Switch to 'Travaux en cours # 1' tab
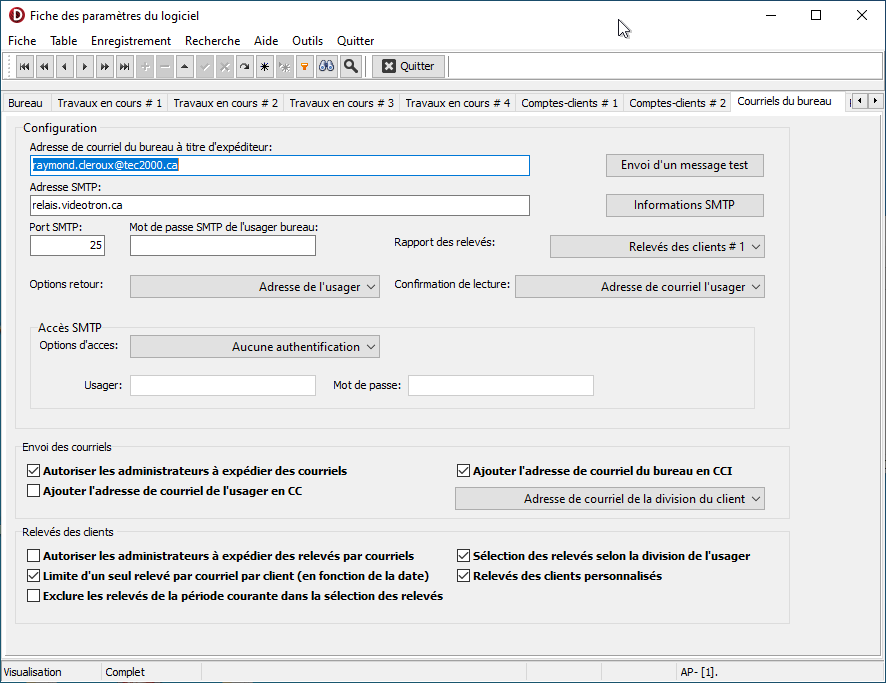This screenshot has height=683, width=886. pos(110,103)
